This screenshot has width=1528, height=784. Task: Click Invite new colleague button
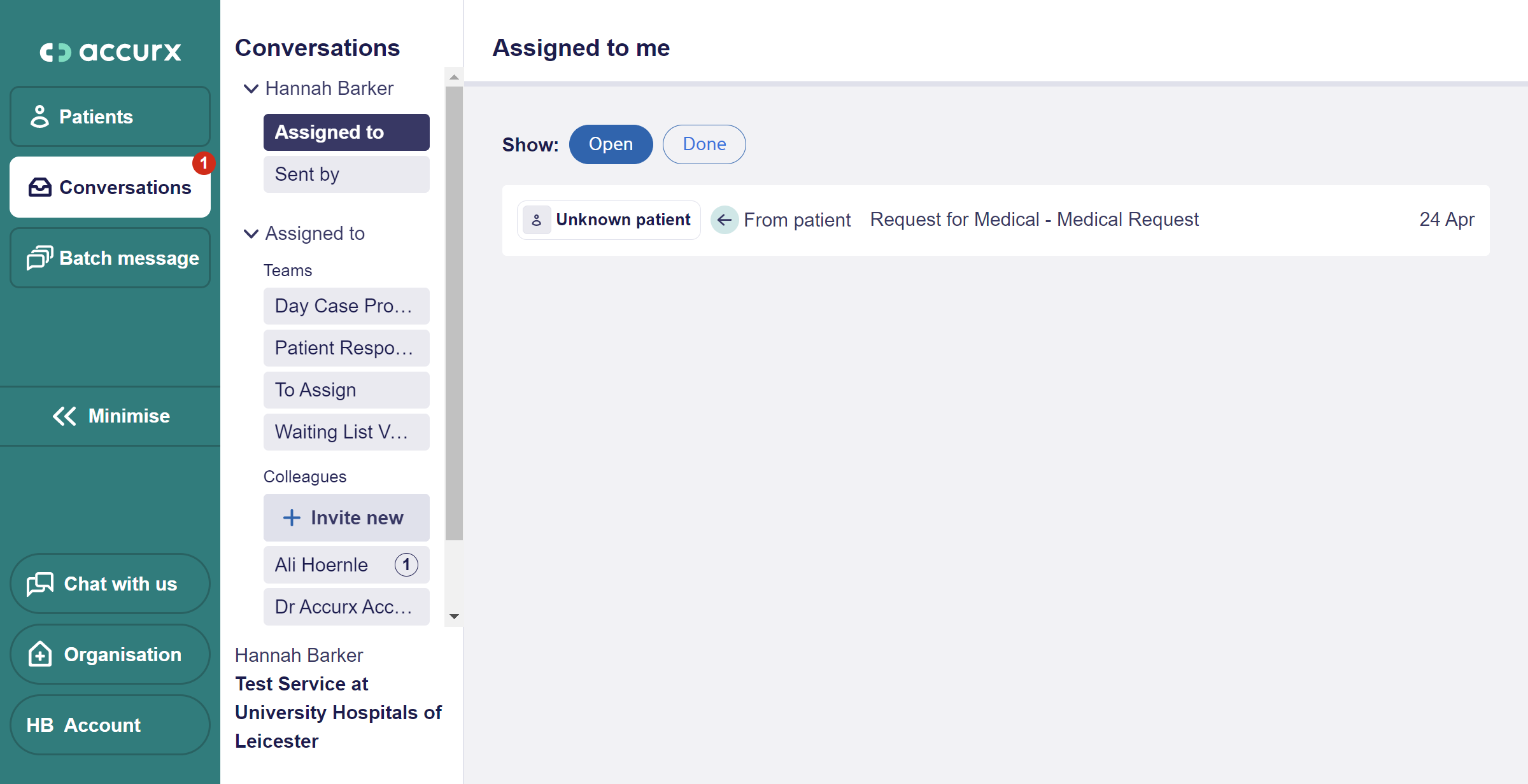(x=345, y=518)
